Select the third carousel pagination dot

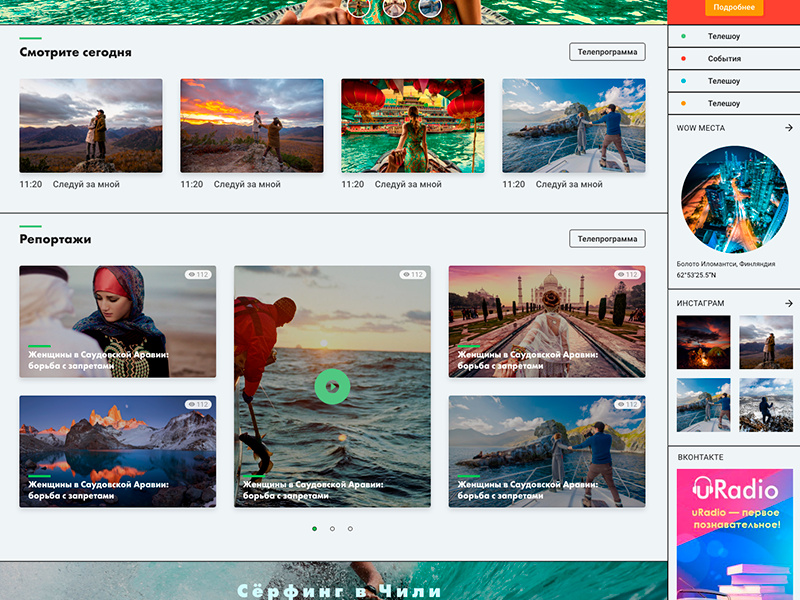click(x=350, y=528)
